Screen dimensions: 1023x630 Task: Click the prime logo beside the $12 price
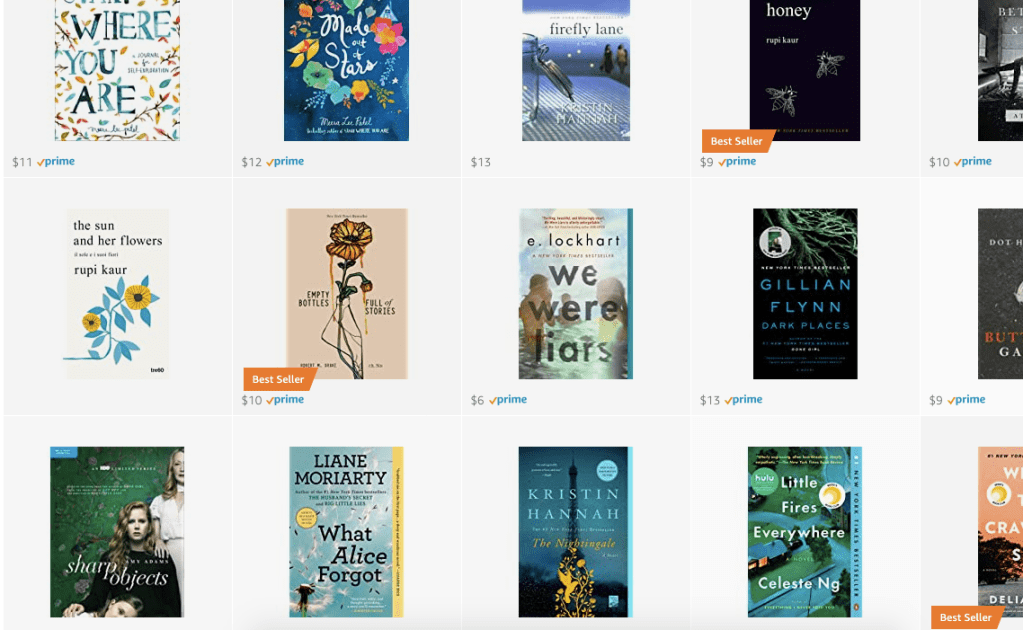[x=284, y=162]
